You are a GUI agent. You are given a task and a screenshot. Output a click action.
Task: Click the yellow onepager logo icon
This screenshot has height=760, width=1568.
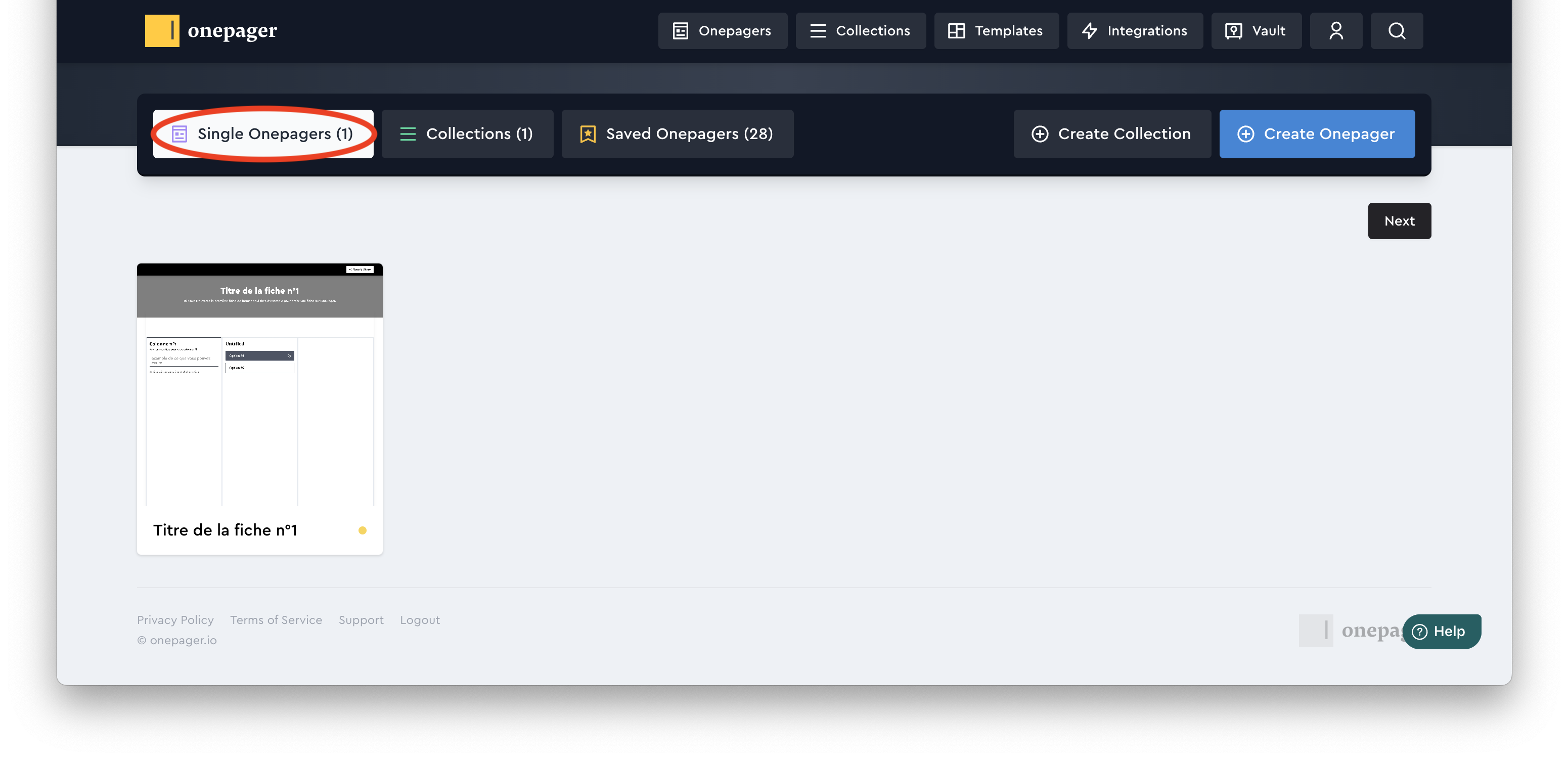[162, 30]
